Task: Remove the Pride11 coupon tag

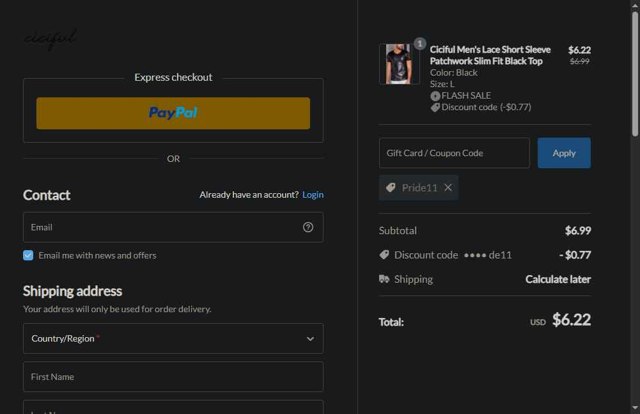Action: click(448, 187)
